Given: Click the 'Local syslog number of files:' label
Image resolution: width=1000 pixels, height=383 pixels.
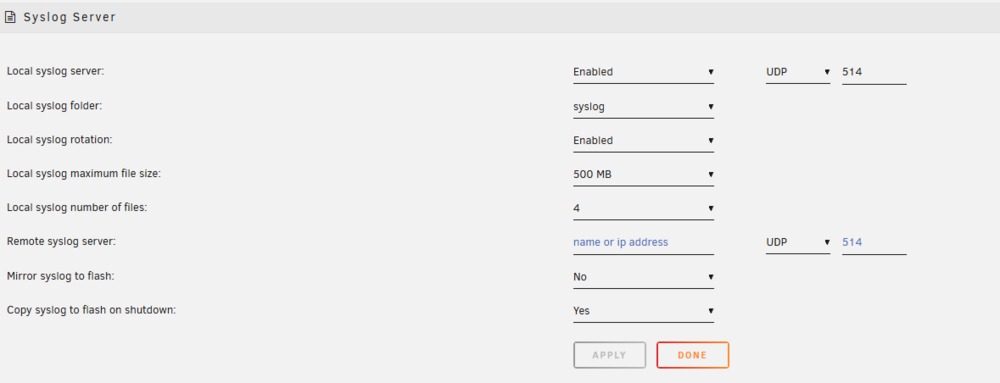Looking at the screenshot, I should click(x=77, y=208).
